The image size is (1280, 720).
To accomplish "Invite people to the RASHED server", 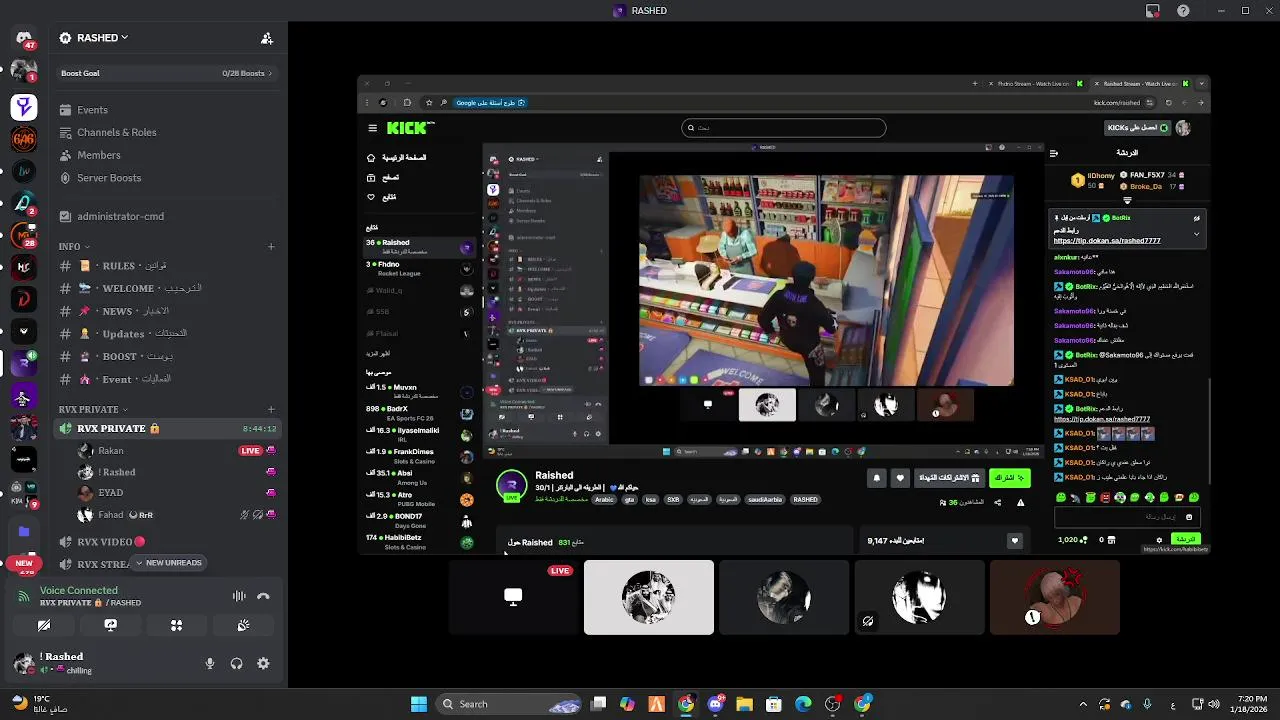I will coord(267,38).
